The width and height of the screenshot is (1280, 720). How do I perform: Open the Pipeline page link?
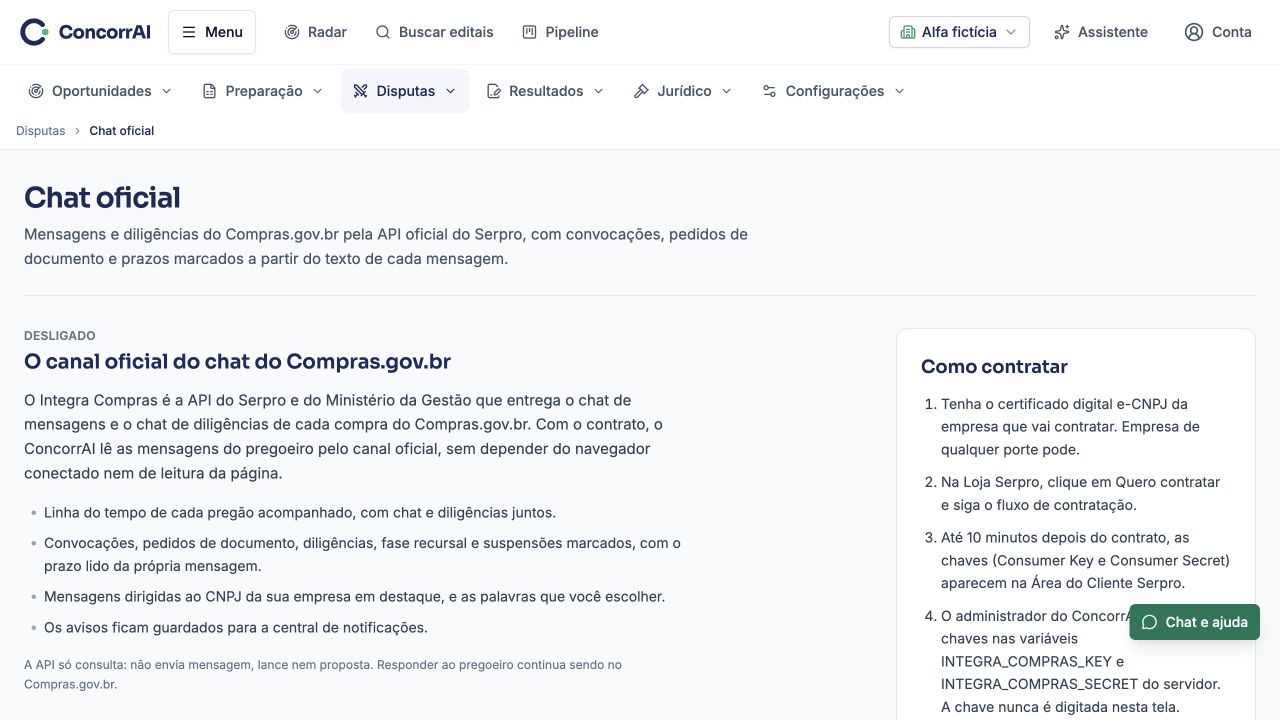pos(560,32)
